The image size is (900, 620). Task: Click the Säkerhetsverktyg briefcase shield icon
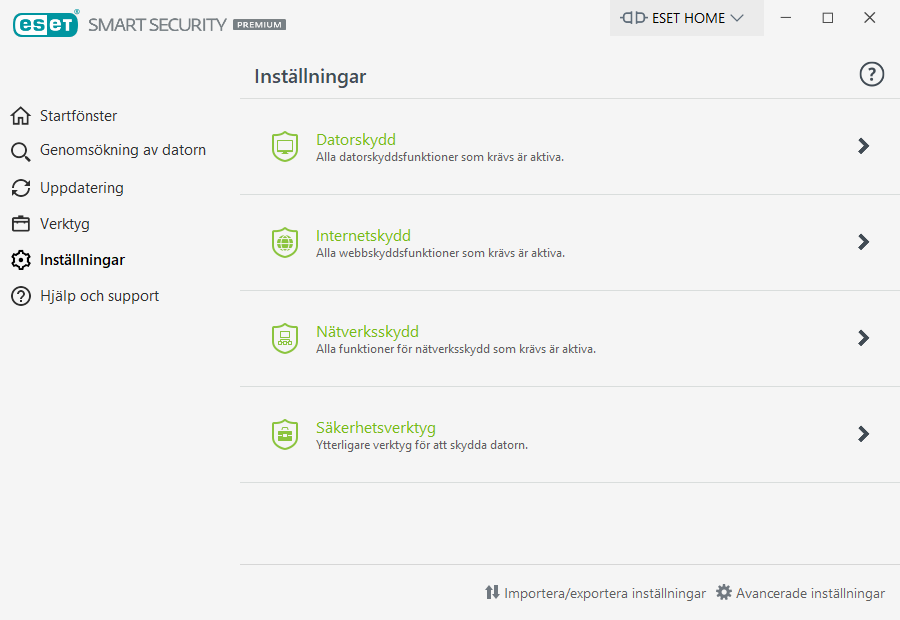pyautogui.click(x=285, y=434)
